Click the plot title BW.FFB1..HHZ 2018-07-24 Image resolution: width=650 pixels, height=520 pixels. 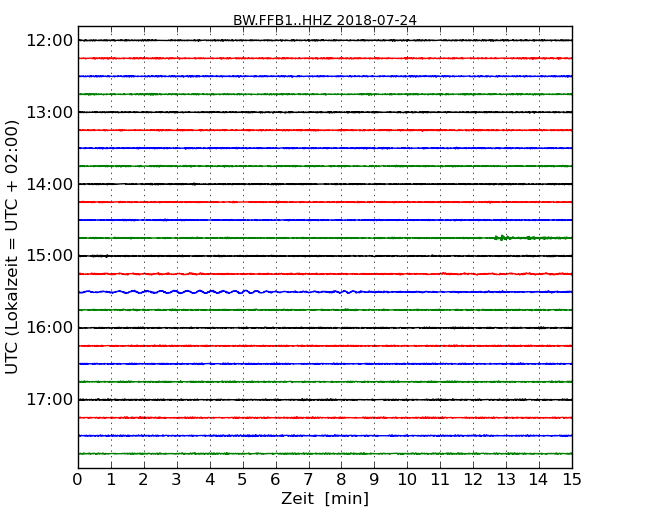[325, 20]
